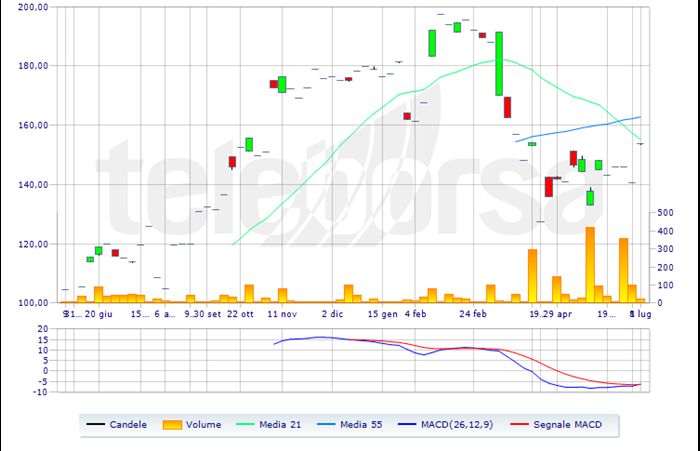
Task: Click the green Media 21 legend line marker
Action: pos(245,424)
